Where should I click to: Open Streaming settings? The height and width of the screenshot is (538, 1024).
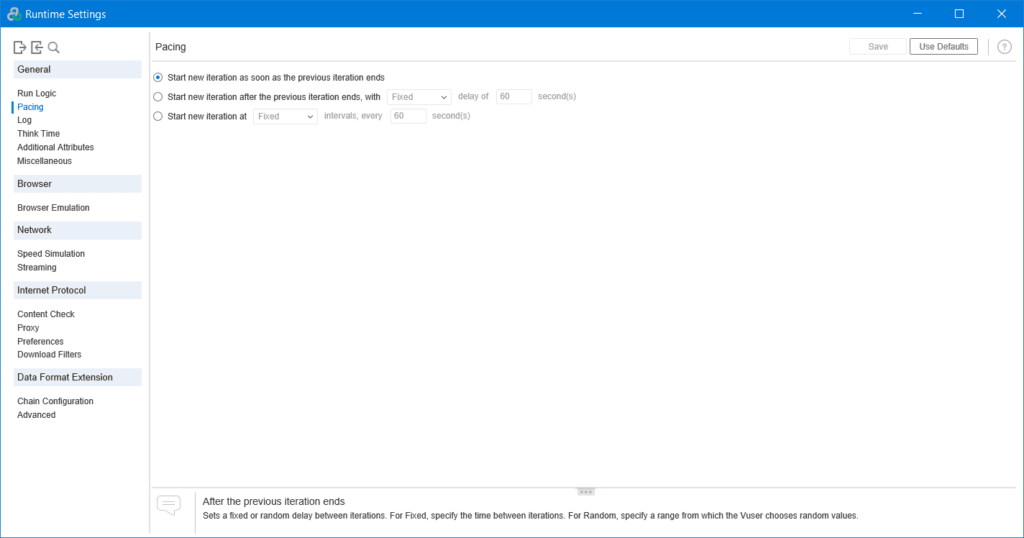click(x=37, y=267)
